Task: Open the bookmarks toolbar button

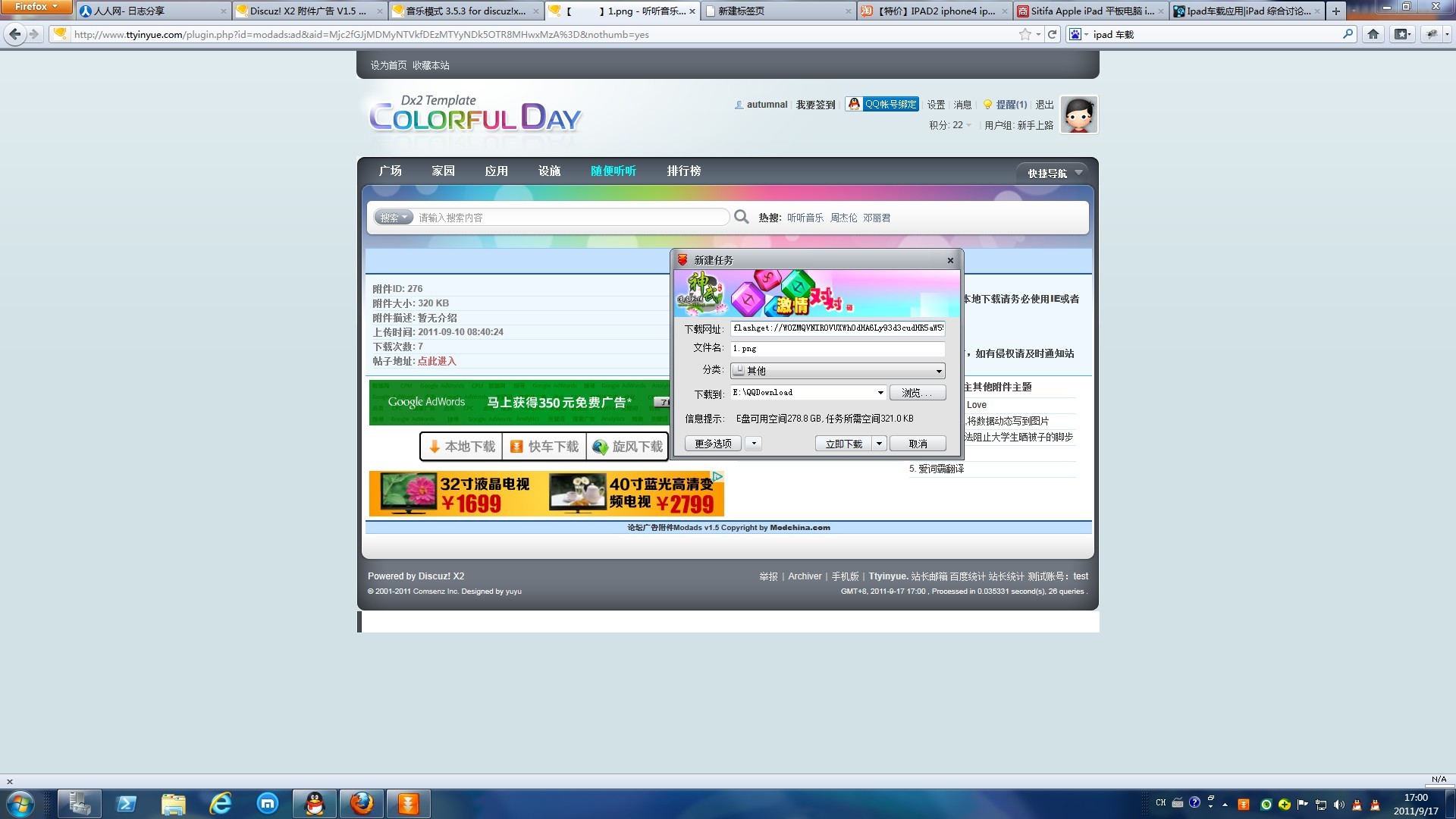Action: tap(1402, 34)
